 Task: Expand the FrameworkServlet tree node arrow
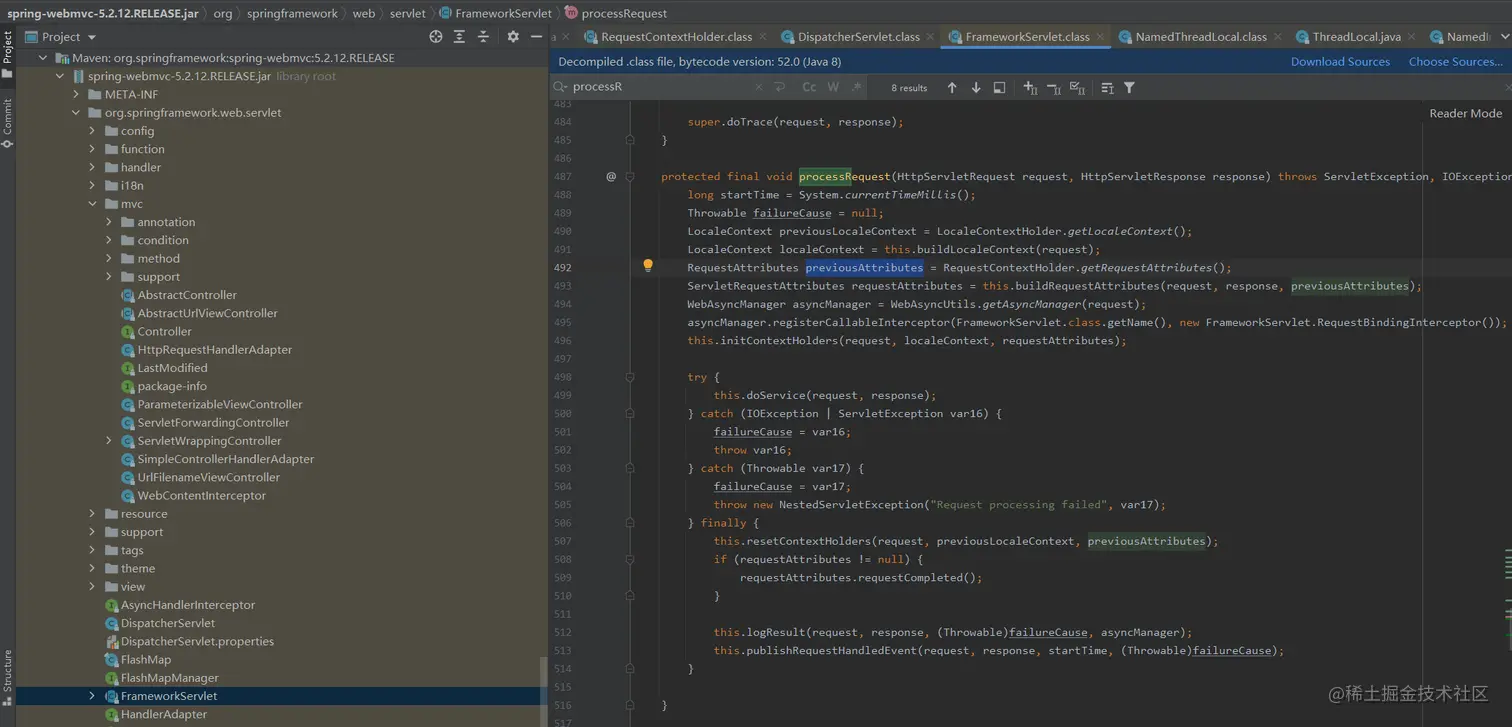tap(93, 696)
